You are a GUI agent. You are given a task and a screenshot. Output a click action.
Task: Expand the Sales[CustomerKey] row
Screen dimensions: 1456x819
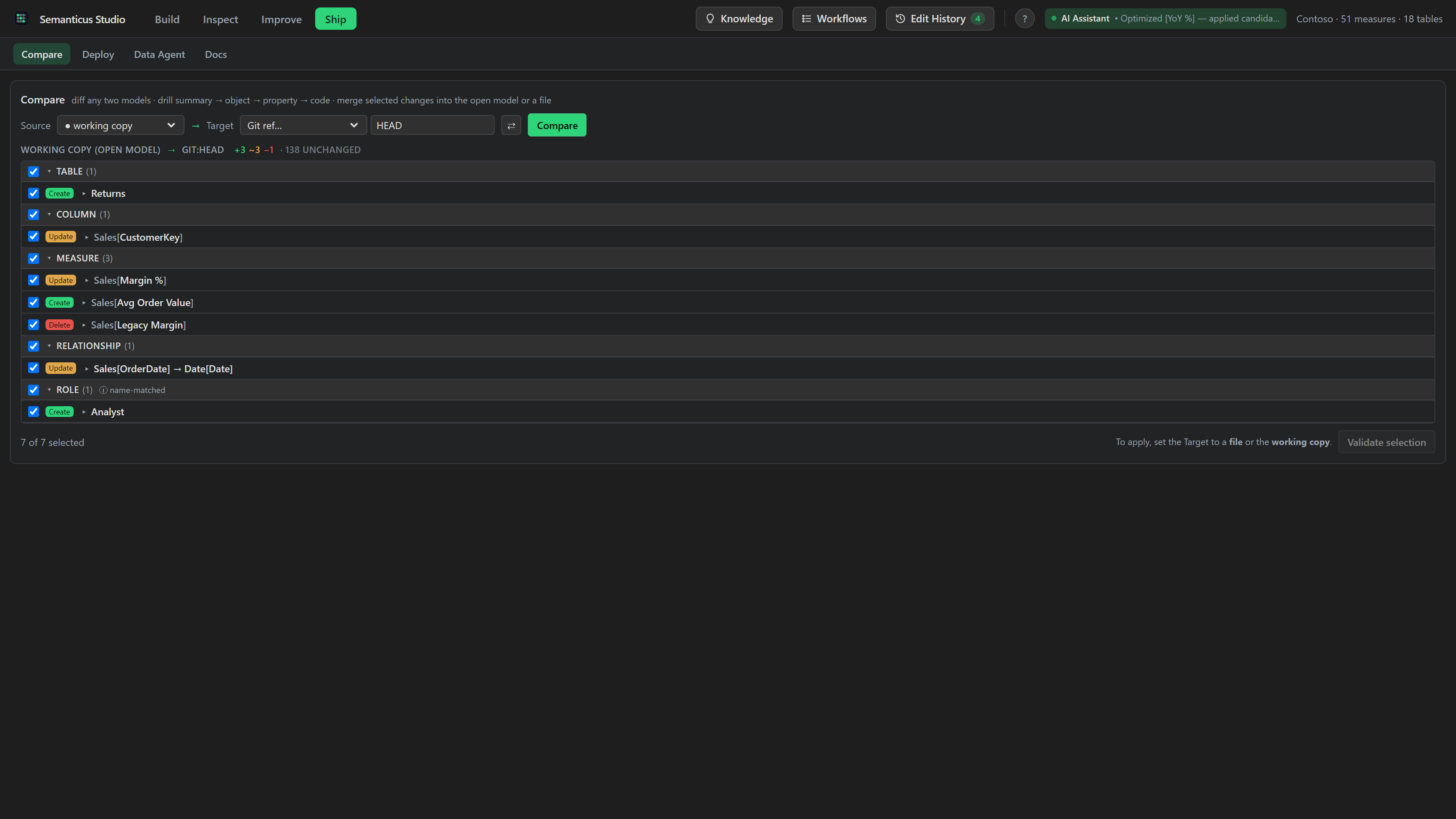[86, 237]
